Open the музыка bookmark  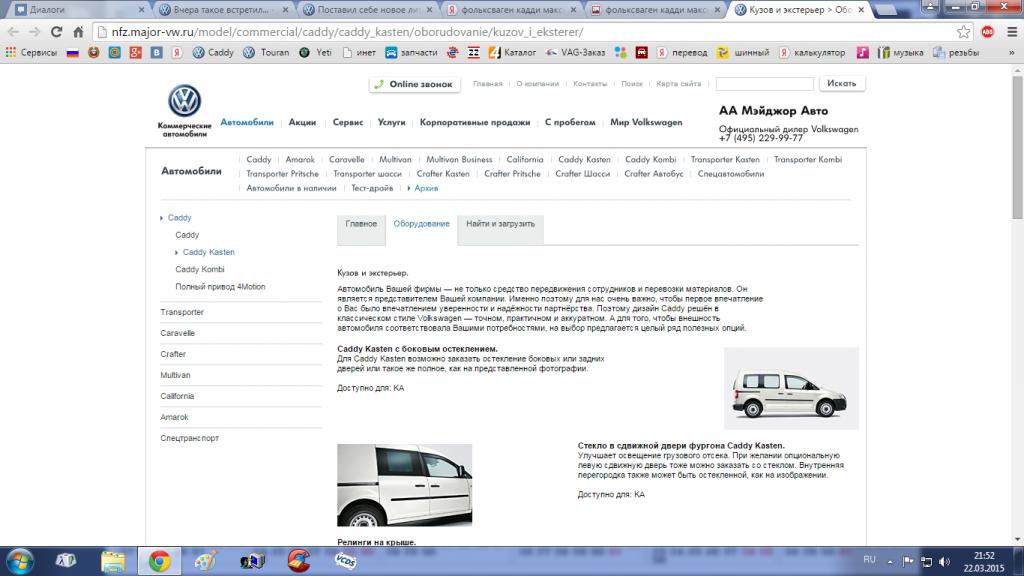[900, 52]
